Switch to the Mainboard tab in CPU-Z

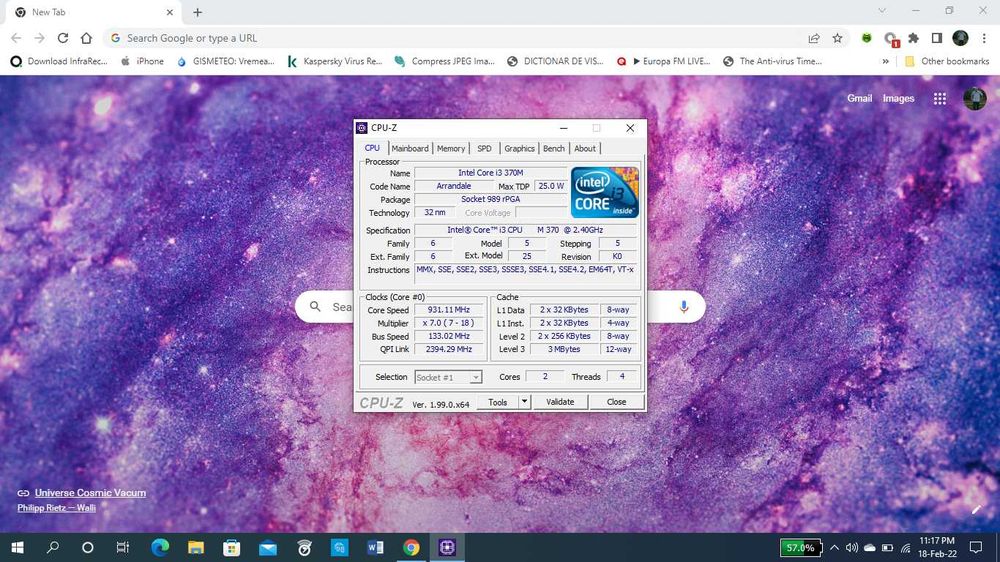(410, 148)
